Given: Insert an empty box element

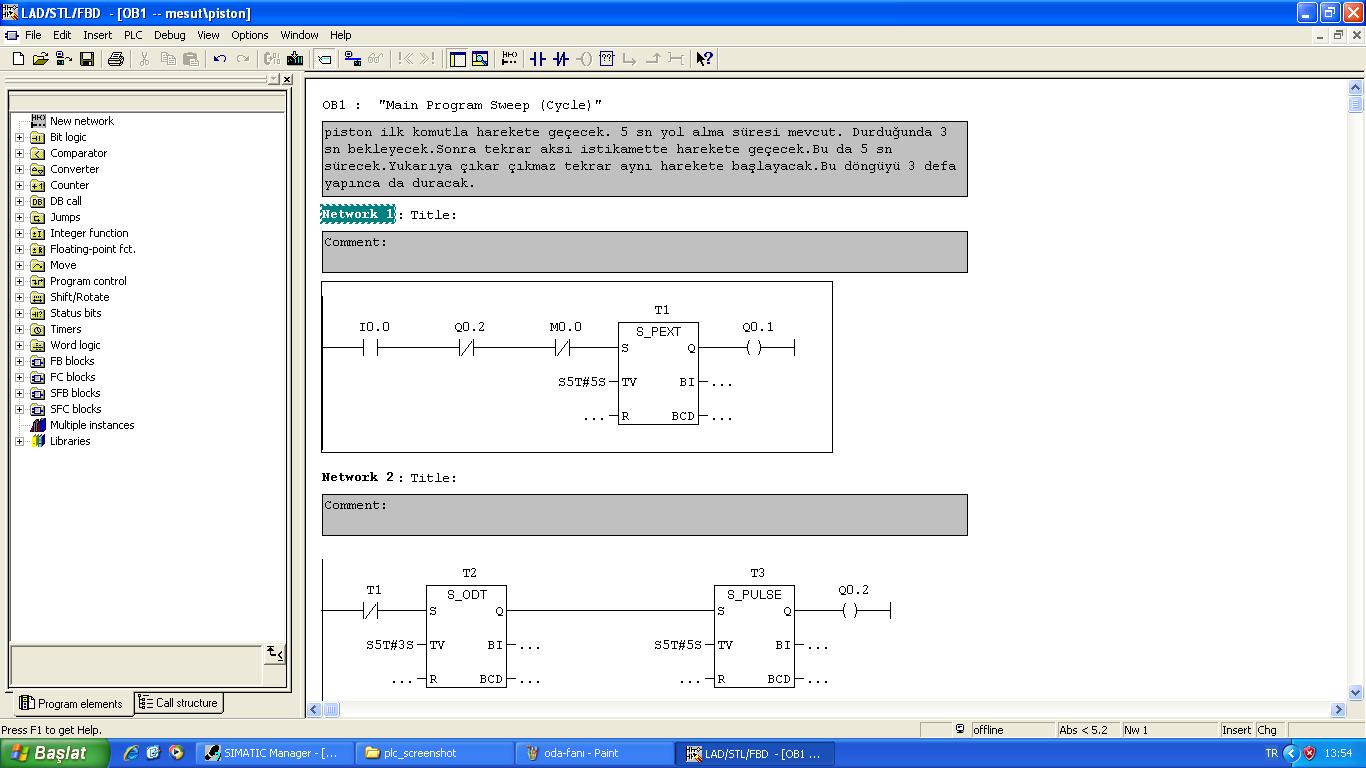Looking at the screenshot, I should click(x=606, y=59).
